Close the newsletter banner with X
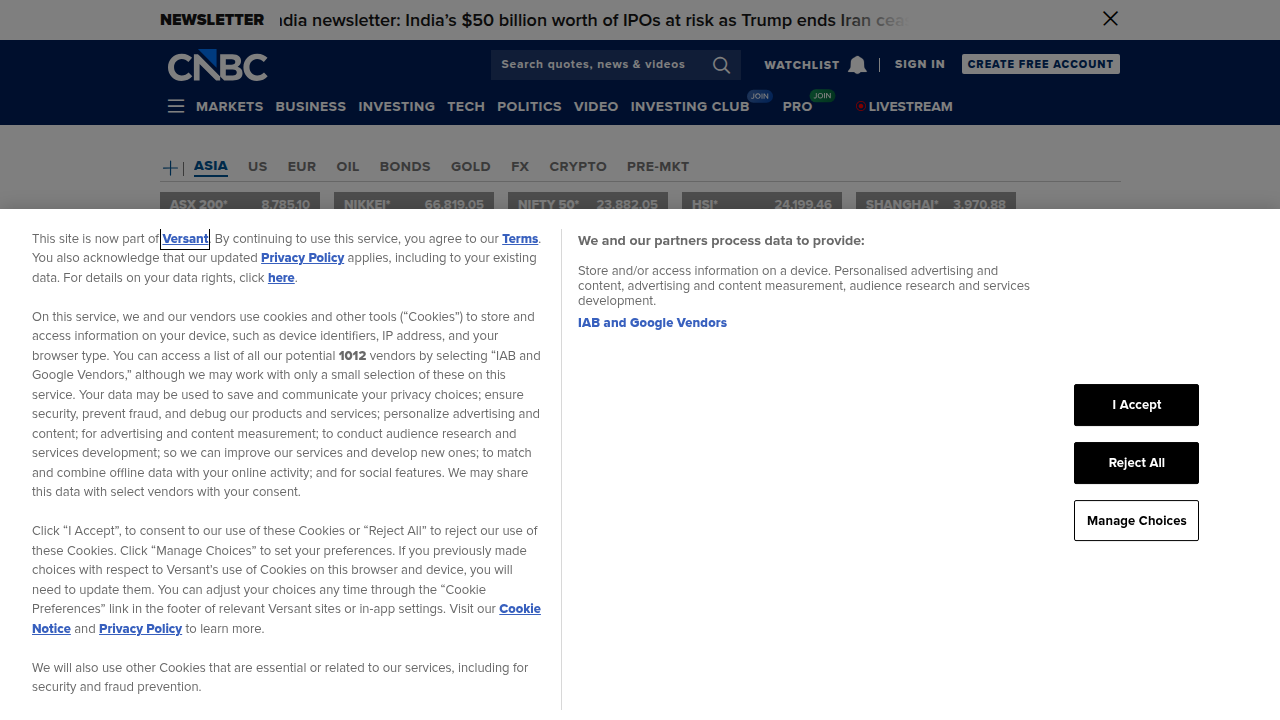This screenshot has width=1280, height=720. tap(1110, 19)
